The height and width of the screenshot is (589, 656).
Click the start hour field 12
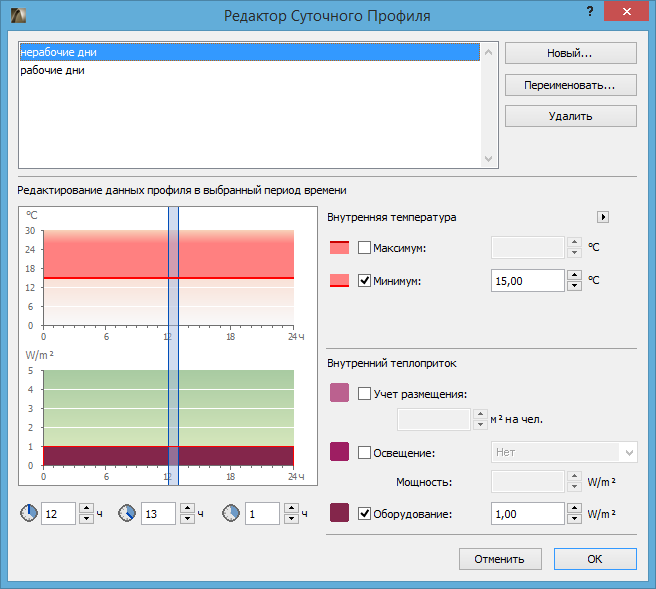[58, 513]
